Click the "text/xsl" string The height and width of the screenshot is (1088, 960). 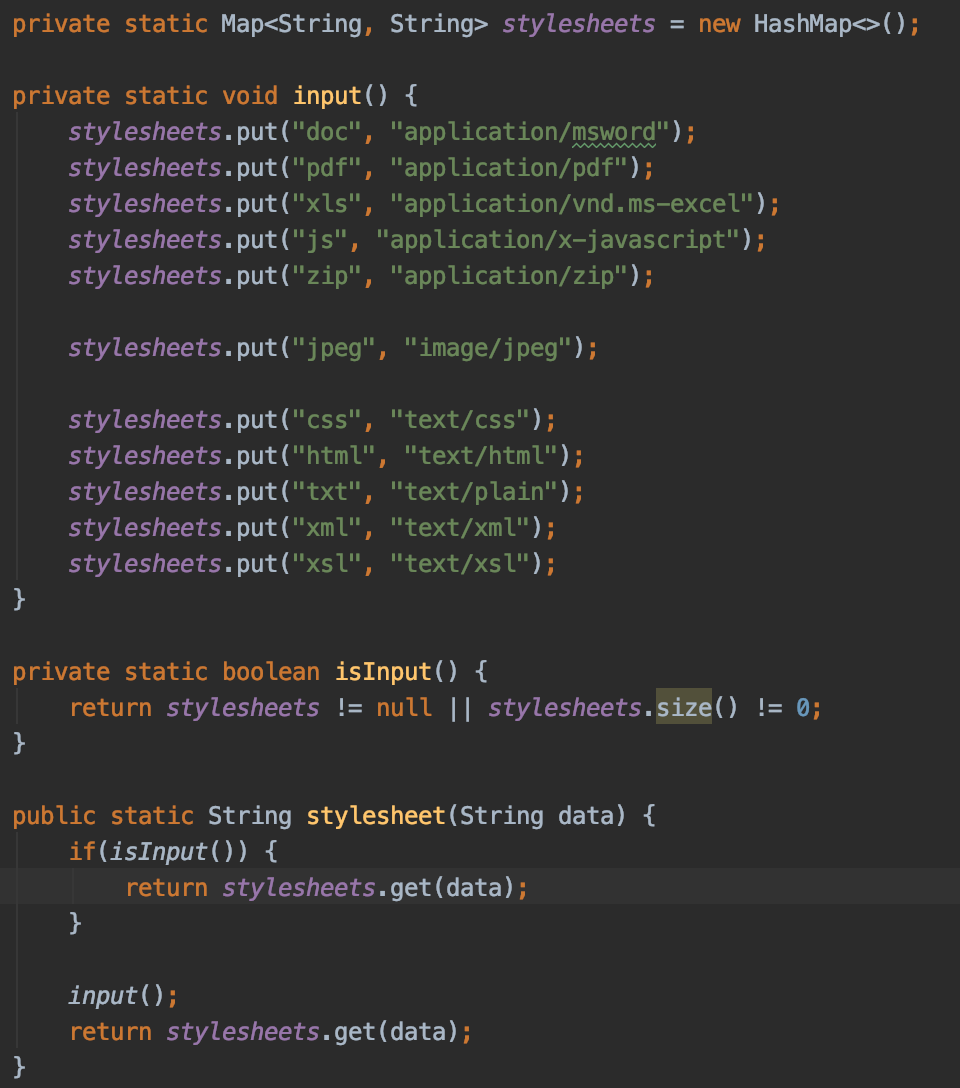click(x=461, y=564)
